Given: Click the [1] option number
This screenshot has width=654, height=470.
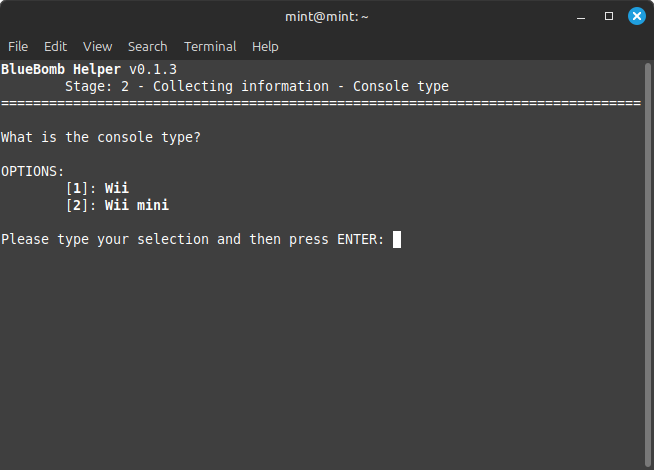Looking at the screenshot, I should coord(77,188).
